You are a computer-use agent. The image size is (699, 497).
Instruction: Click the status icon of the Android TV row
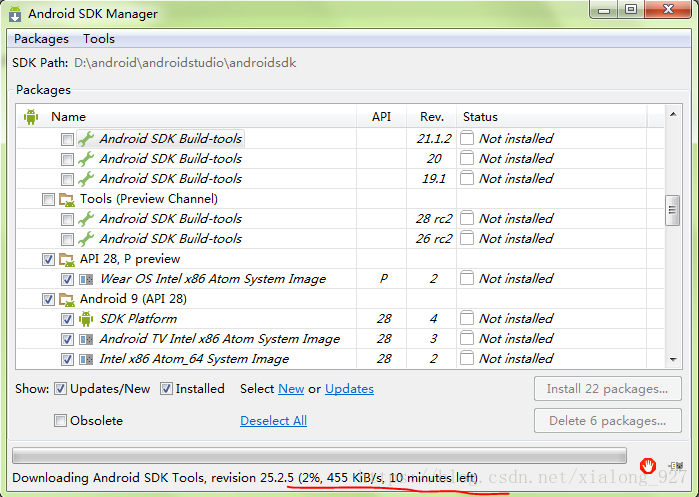pyautogui.click(x=467, y=338)
